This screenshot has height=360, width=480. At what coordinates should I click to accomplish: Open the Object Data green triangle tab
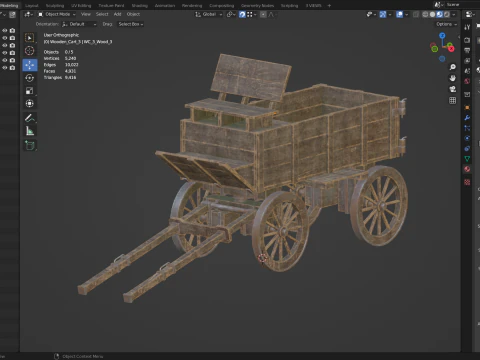pos(467,159)
